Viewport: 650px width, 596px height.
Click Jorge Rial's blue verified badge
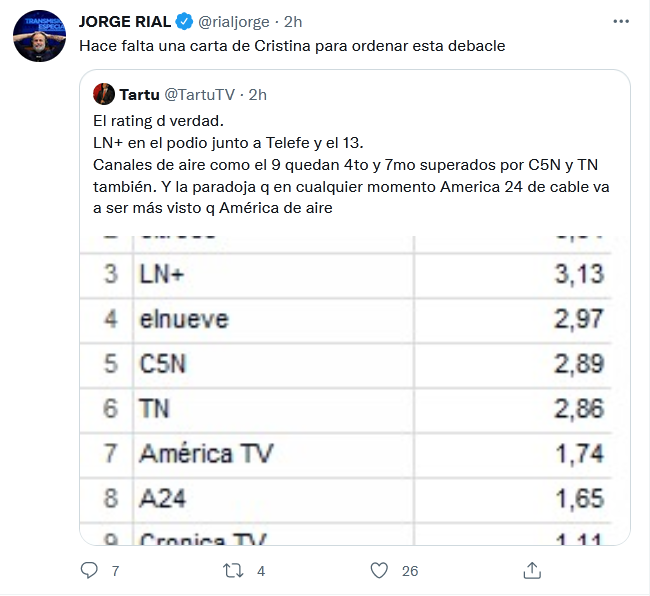click(x=184, y=22)
